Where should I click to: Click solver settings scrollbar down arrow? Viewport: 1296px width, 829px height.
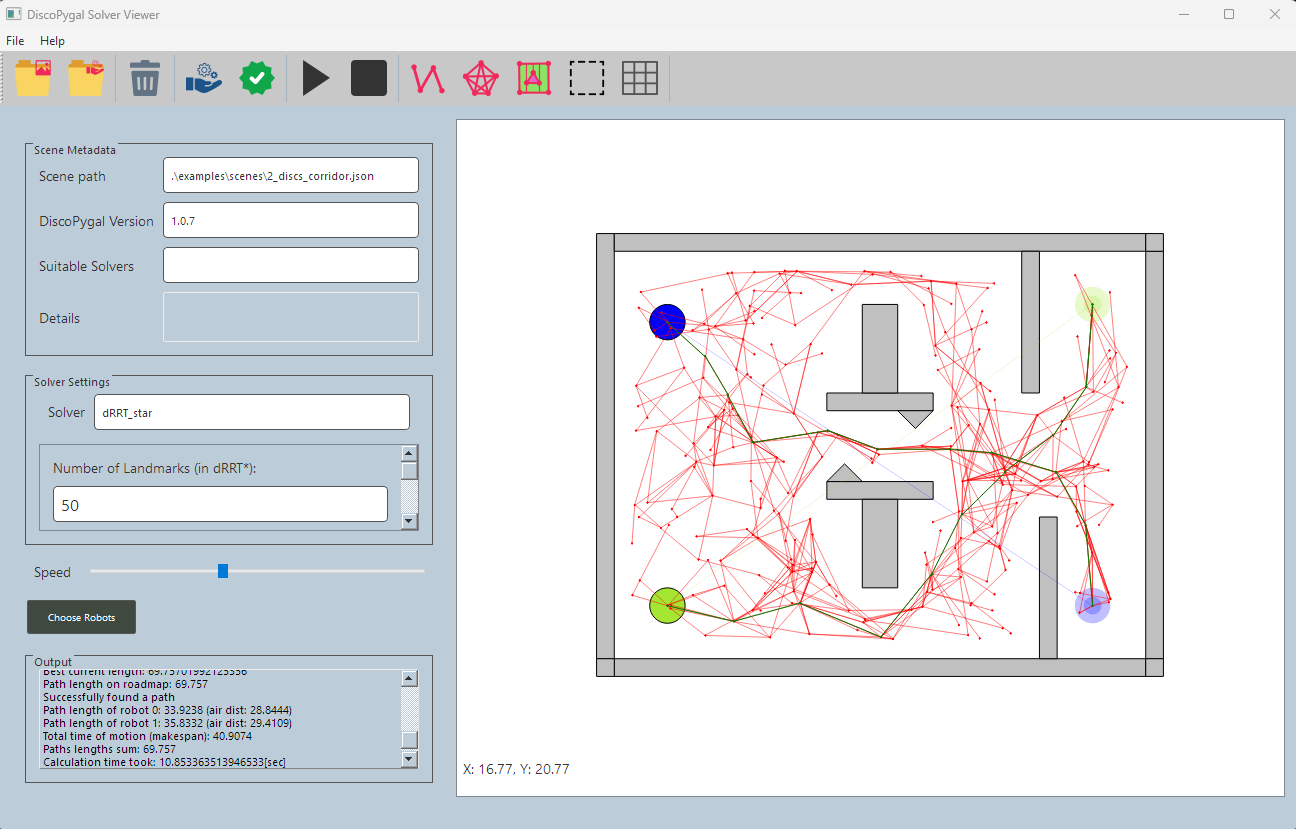pyautogui.click(x=409, y=521)
